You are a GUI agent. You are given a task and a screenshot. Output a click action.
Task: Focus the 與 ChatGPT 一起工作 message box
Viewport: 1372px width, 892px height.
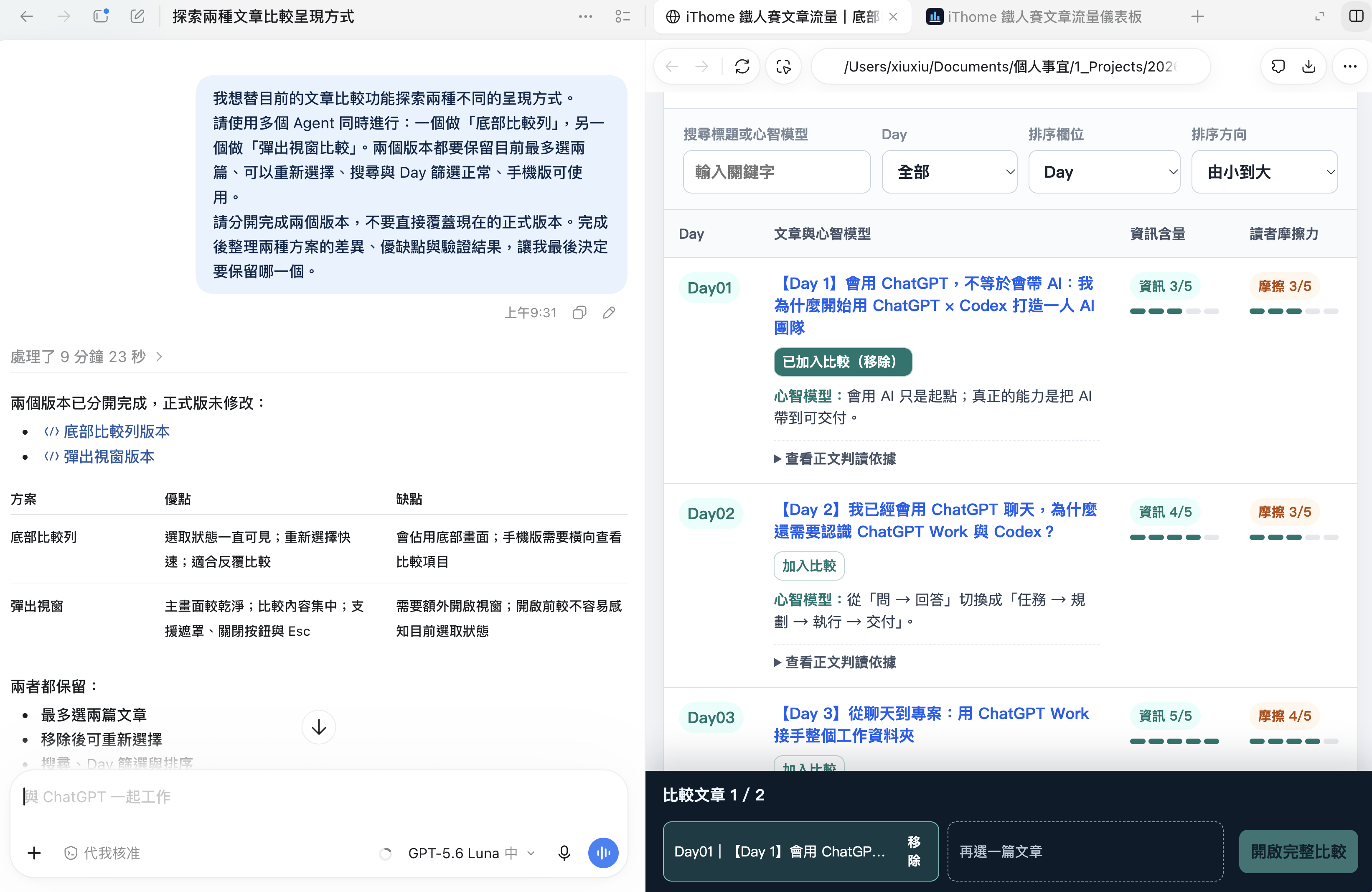319,797
